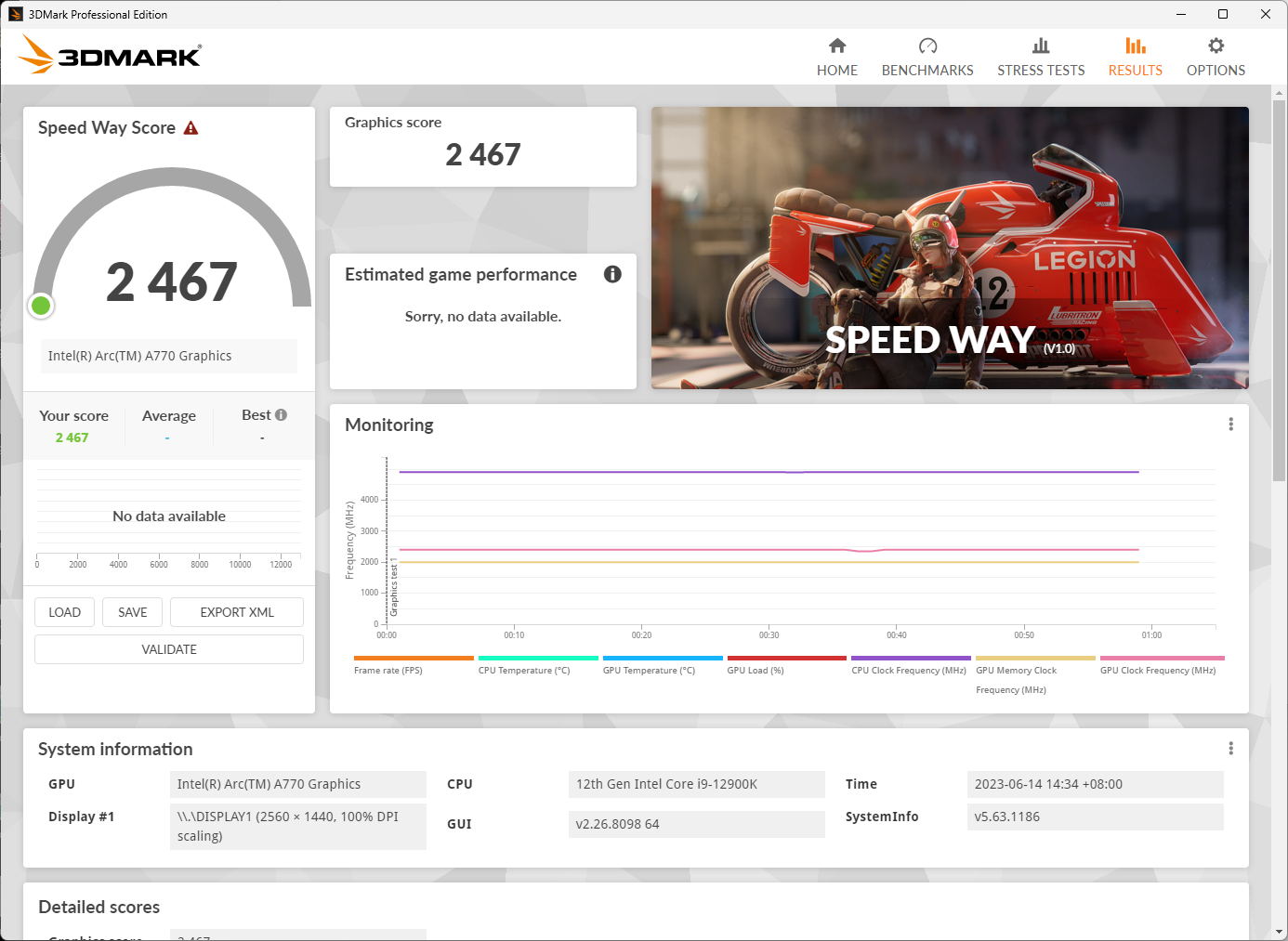Click the 3DMark title bar app icon
Screen dimensions: 1288x941
pos(15,14)
